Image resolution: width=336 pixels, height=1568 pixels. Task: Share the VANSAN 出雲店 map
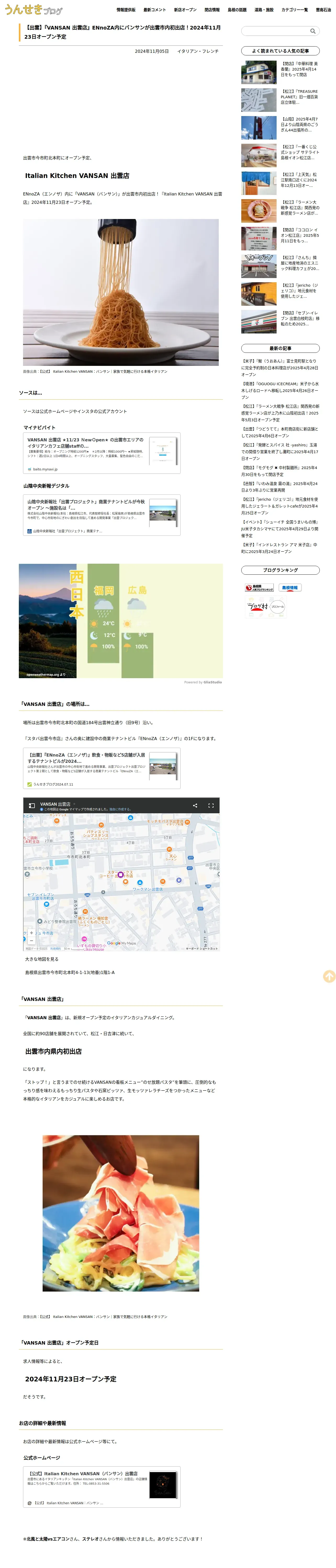(x=195, y=805)
